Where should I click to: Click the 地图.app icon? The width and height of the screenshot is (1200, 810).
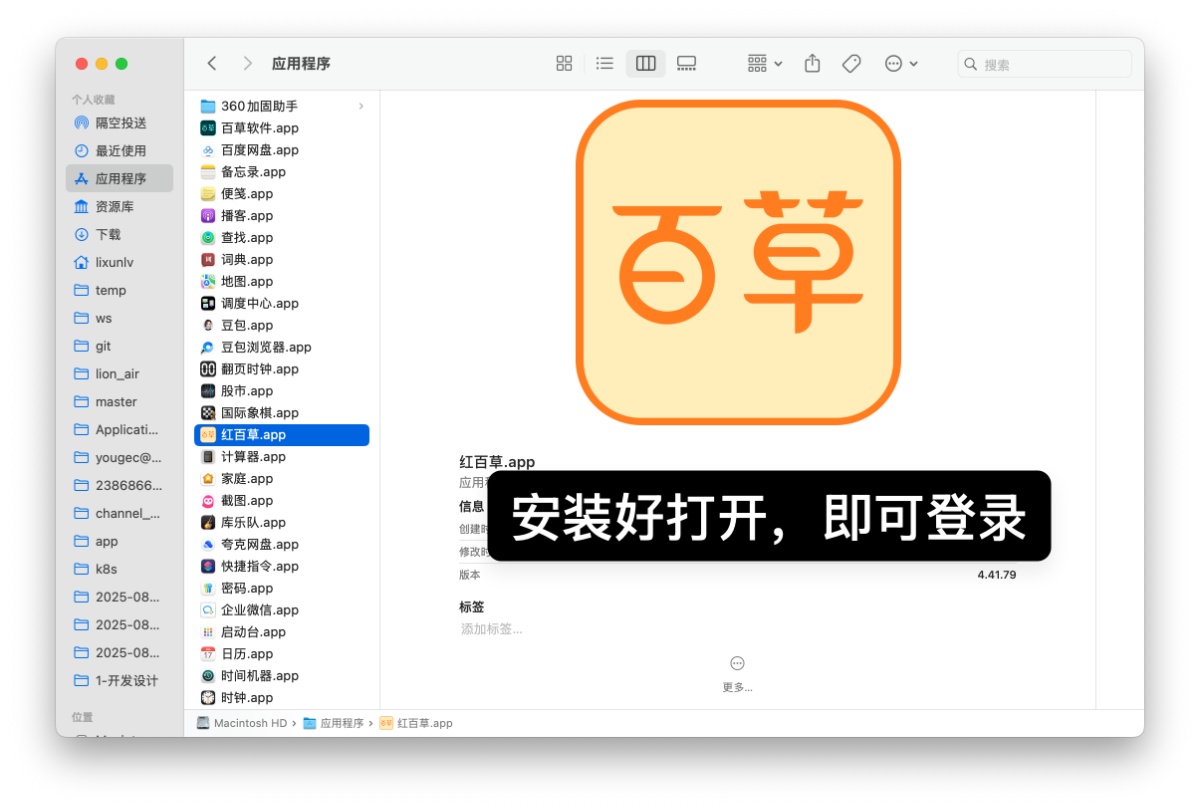click(208, 282)
